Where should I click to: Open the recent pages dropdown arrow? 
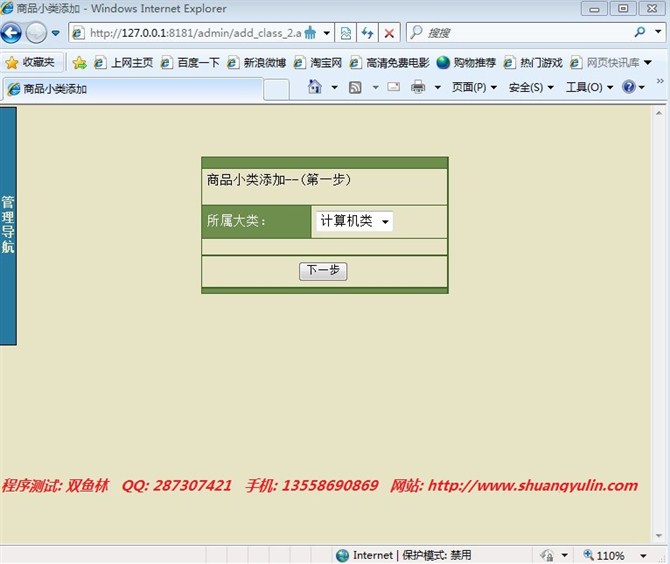point(56,33)
